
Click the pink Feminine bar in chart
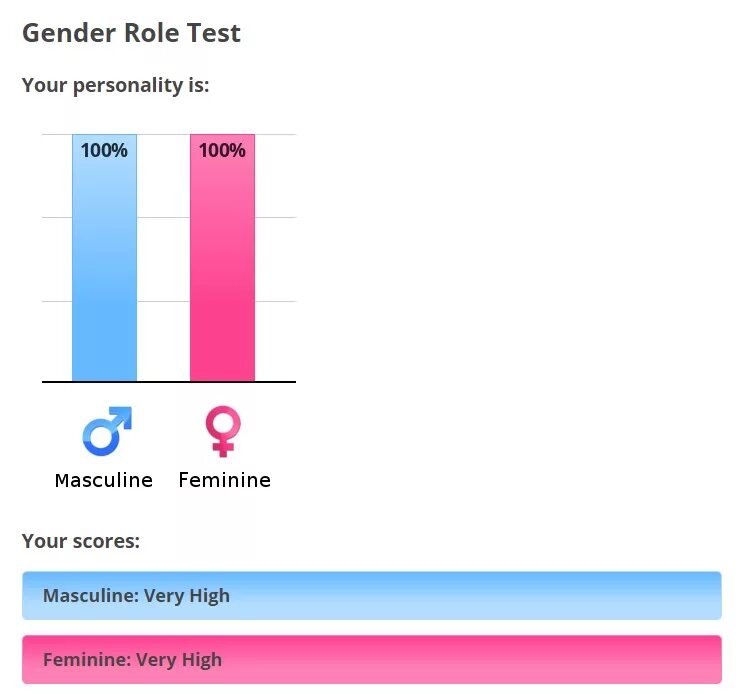pyautogui.click(x=223, y=258)
